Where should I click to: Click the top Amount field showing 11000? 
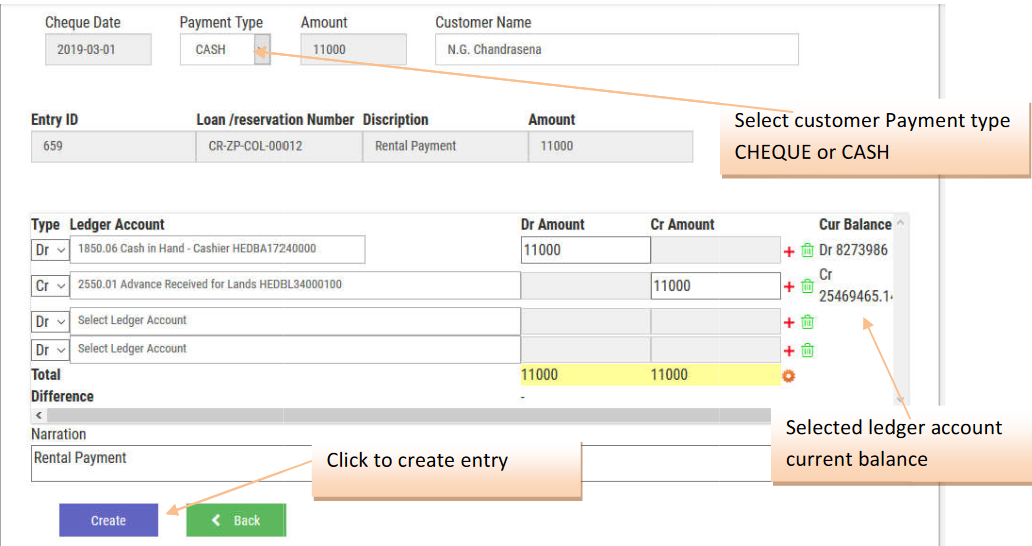pos(353,49)
